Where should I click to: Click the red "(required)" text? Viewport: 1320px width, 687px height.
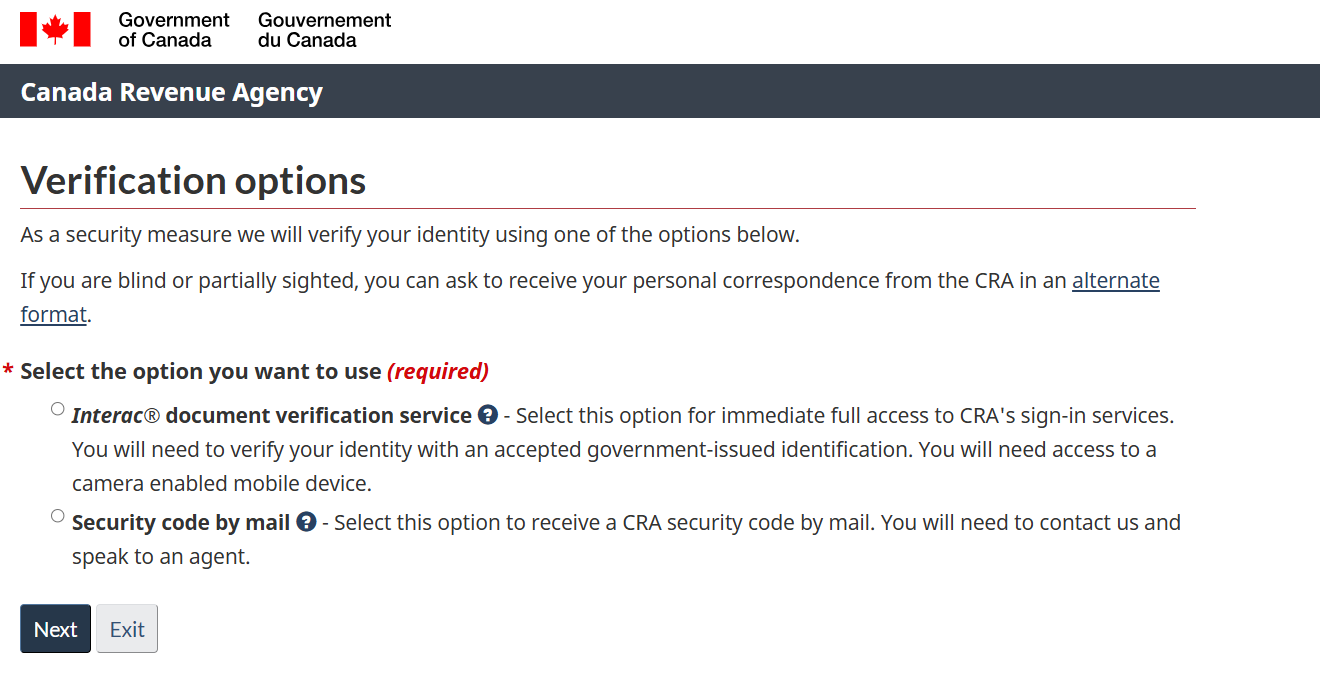[x=438, y=371]
